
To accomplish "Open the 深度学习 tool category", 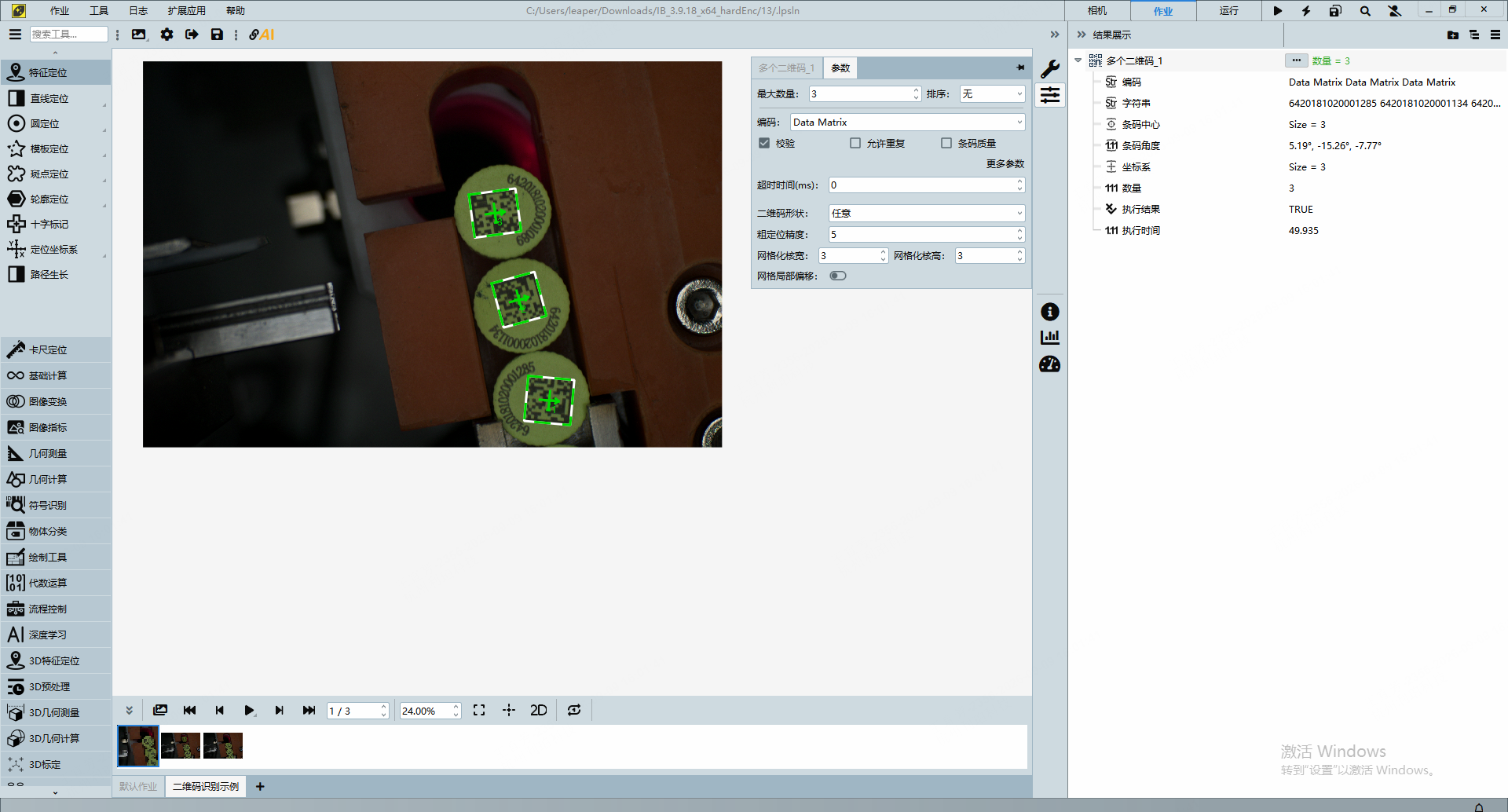I will tap(56, 635).
